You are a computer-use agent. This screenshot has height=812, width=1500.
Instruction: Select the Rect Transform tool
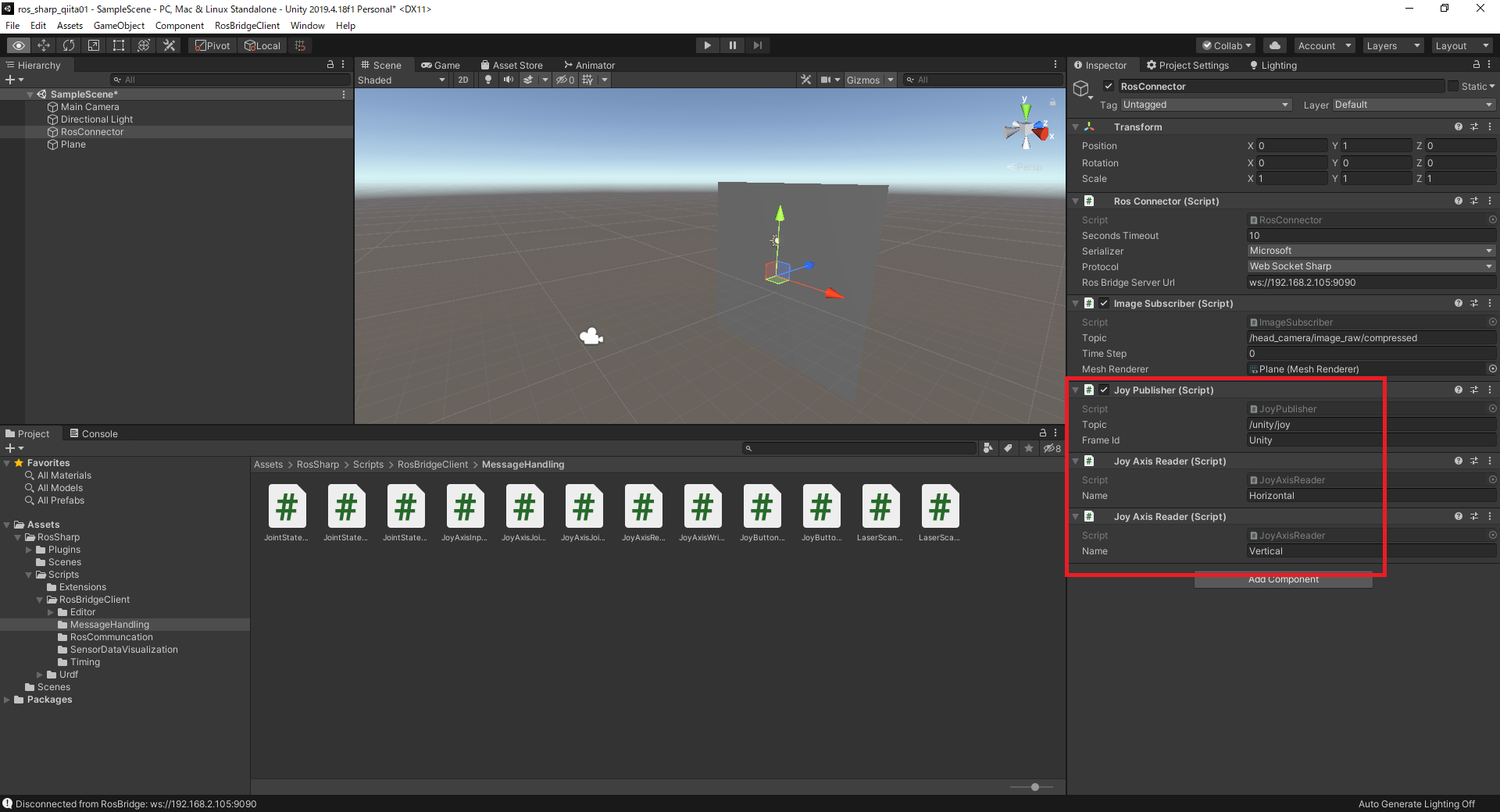coord(119,45)
